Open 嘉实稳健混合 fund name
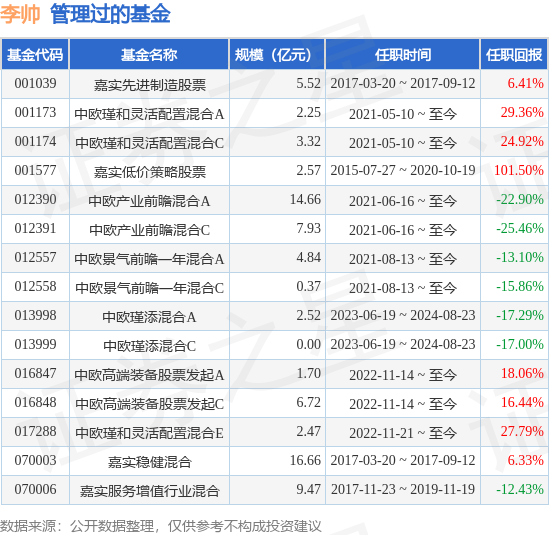This screenshot has width=549, height=535. 150,462
